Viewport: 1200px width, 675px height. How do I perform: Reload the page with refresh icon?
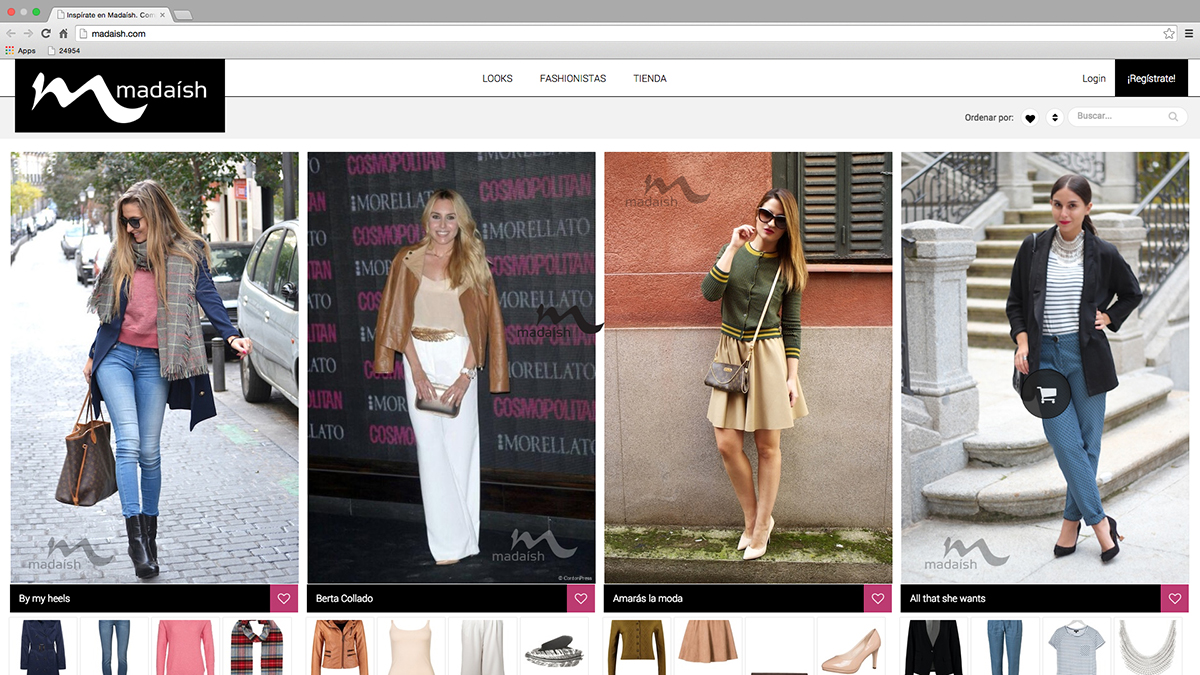46,33
